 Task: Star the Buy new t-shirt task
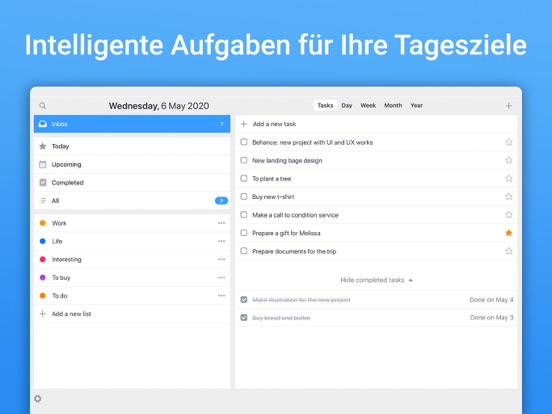(x=508, y=196)
